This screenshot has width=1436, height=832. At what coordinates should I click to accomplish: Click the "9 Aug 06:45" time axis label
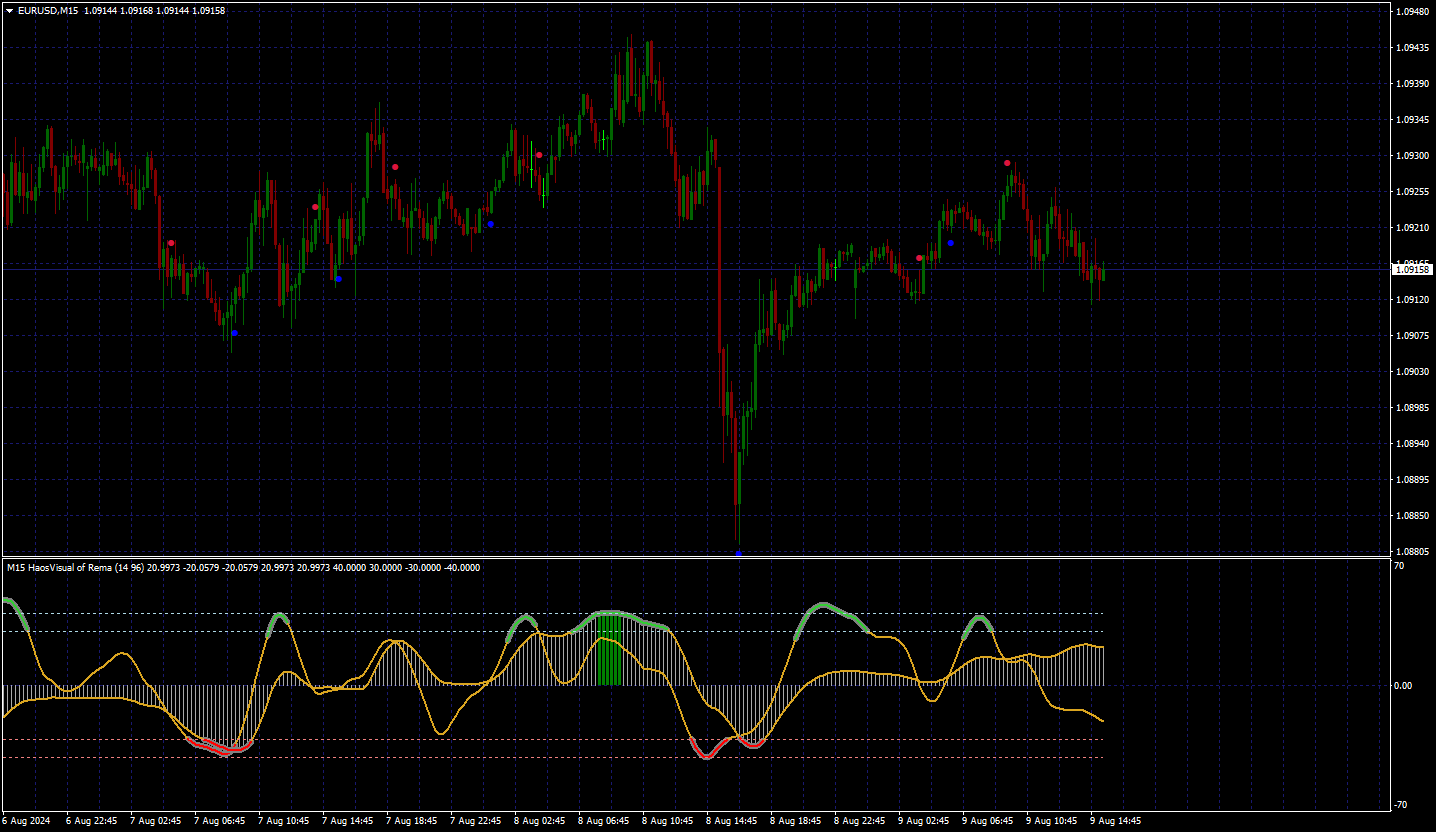pyautogui.click(x=988, y=821)
